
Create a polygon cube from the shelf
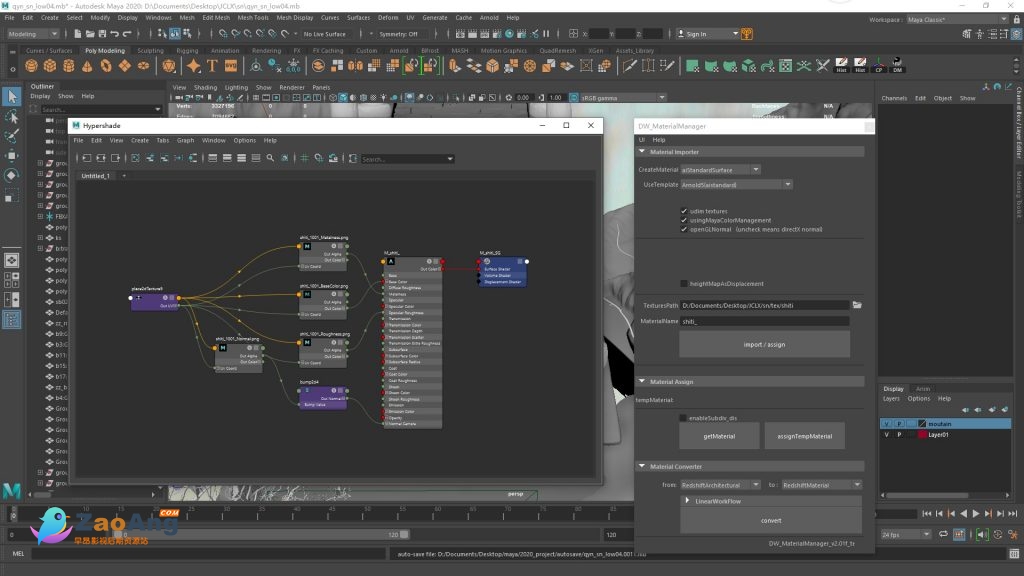click(x=50, y=66)
